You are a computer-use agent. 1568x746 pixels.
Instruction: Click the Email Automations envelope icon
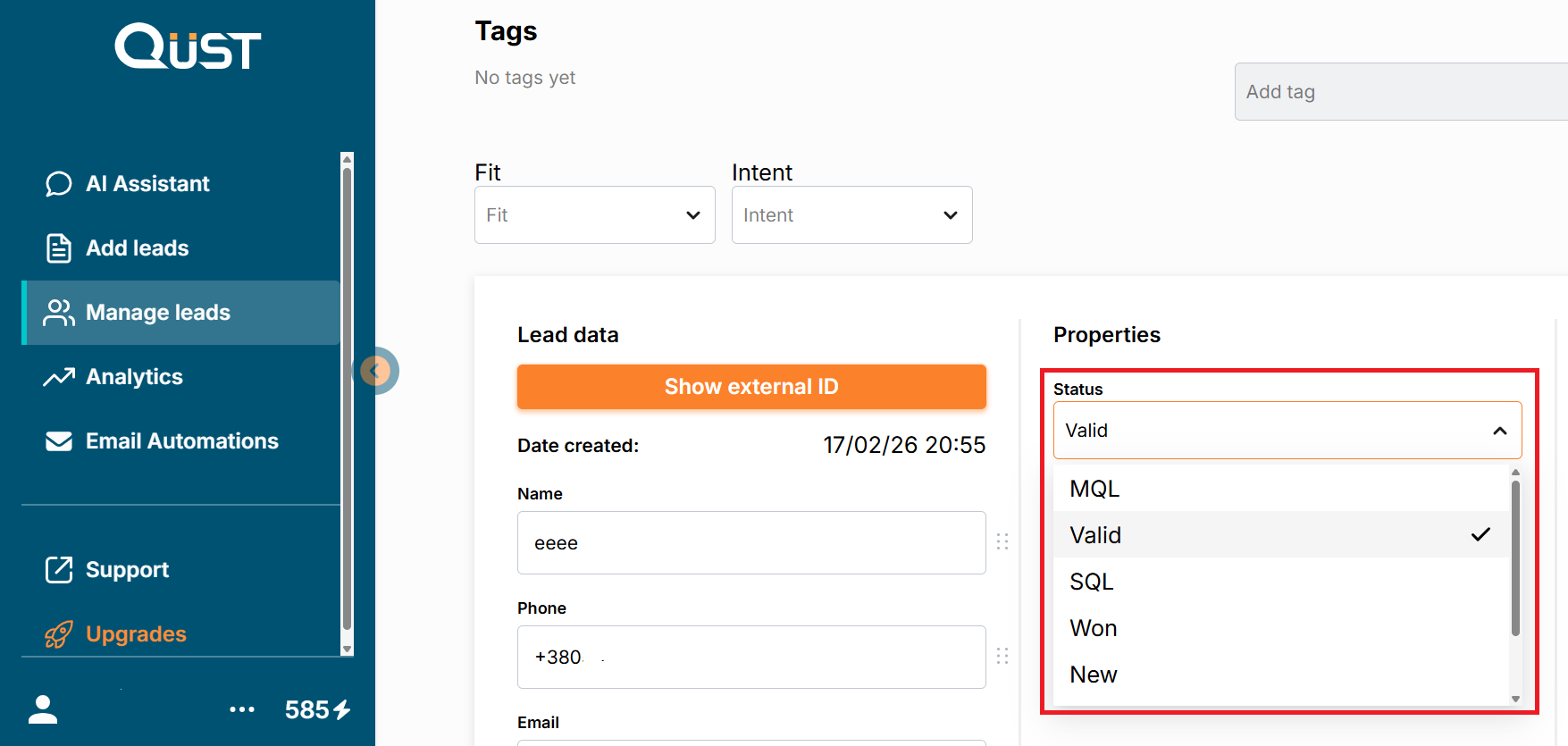tap(59, 441)
